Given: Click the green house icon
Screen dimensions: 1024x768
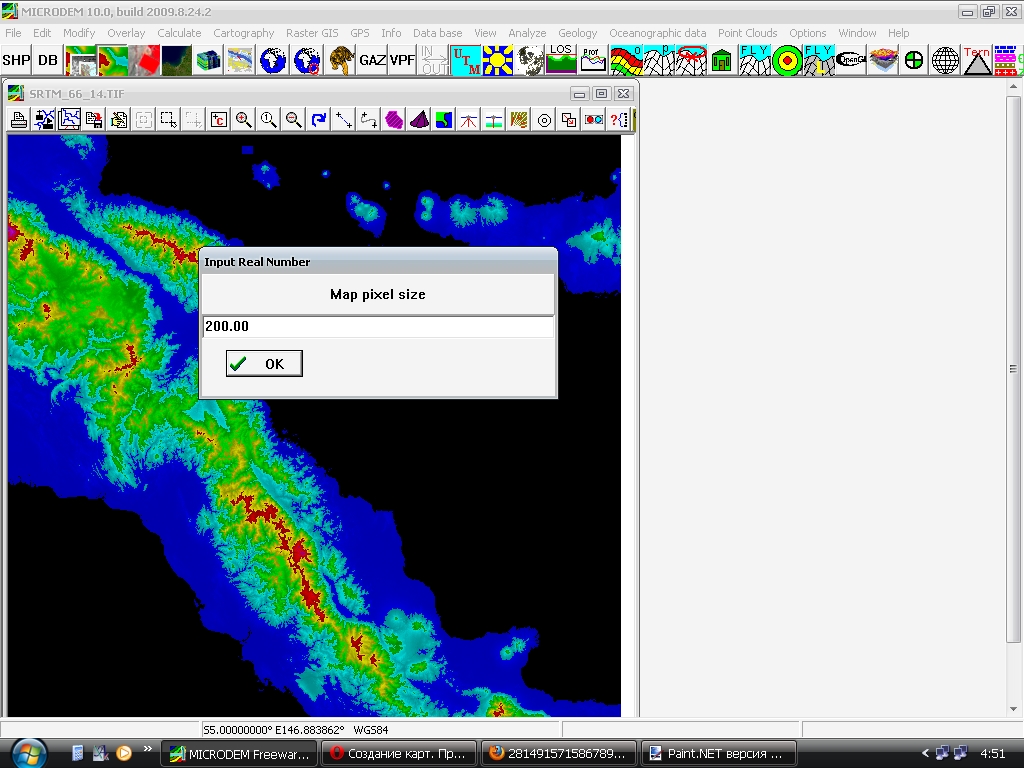Looking at the screenshot, I should (x=722, y=61).
